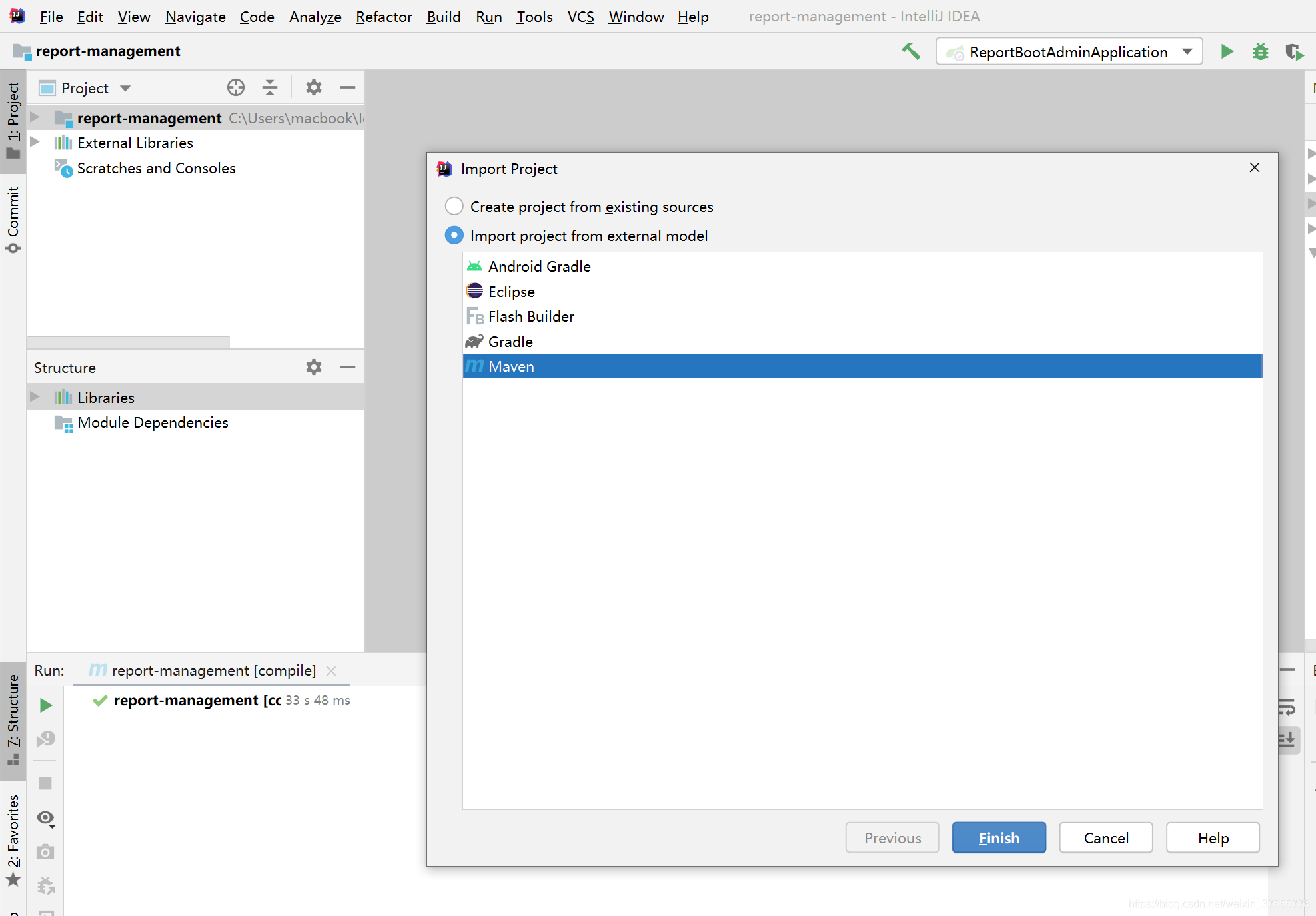Click the Maven project icon in list

477,366
